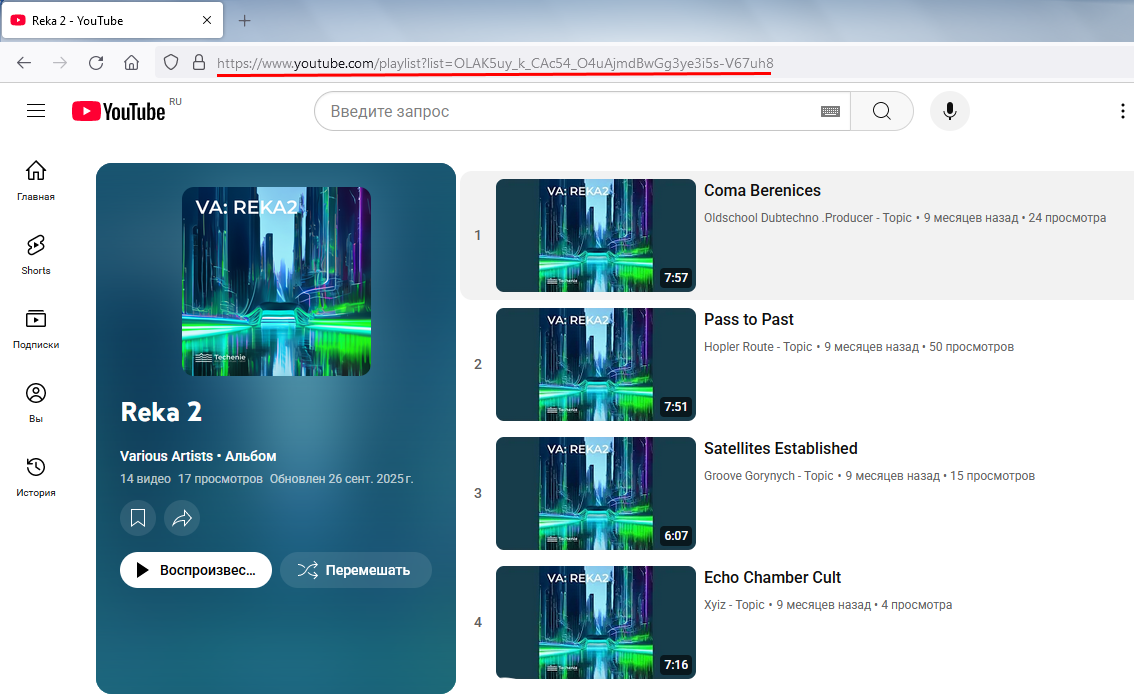The width and height of the screenshot is (1134, 697).
Task: Shuffle playlist with Перемешать button
Action: pyautogui.click(x=356, y=570)
